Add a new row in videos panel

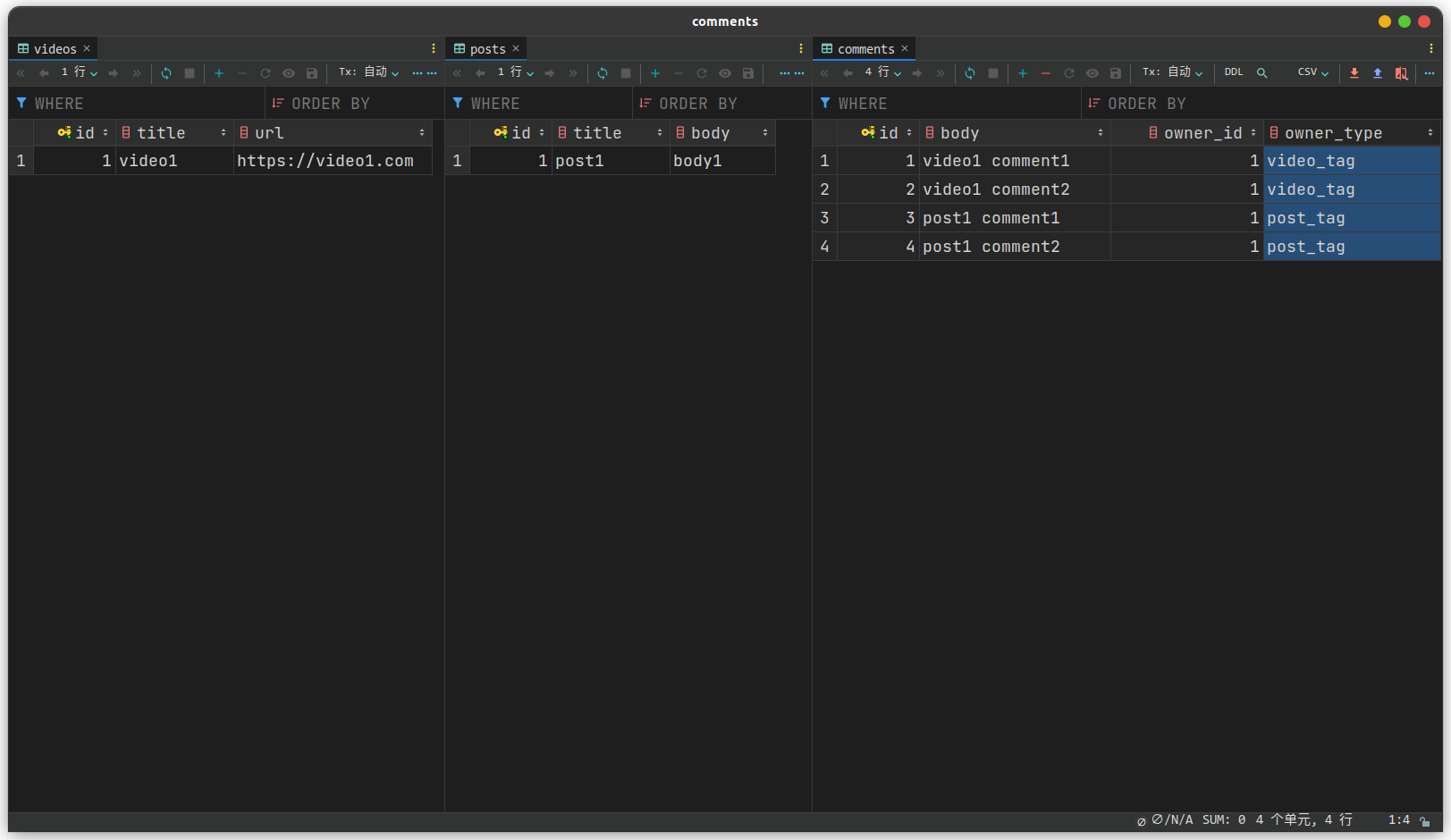pos(219,73)
